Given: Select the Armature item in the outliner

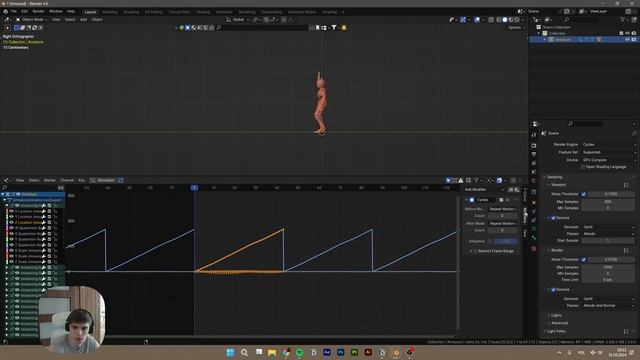Looking at the screenshot, I should [x=563, y=40].
